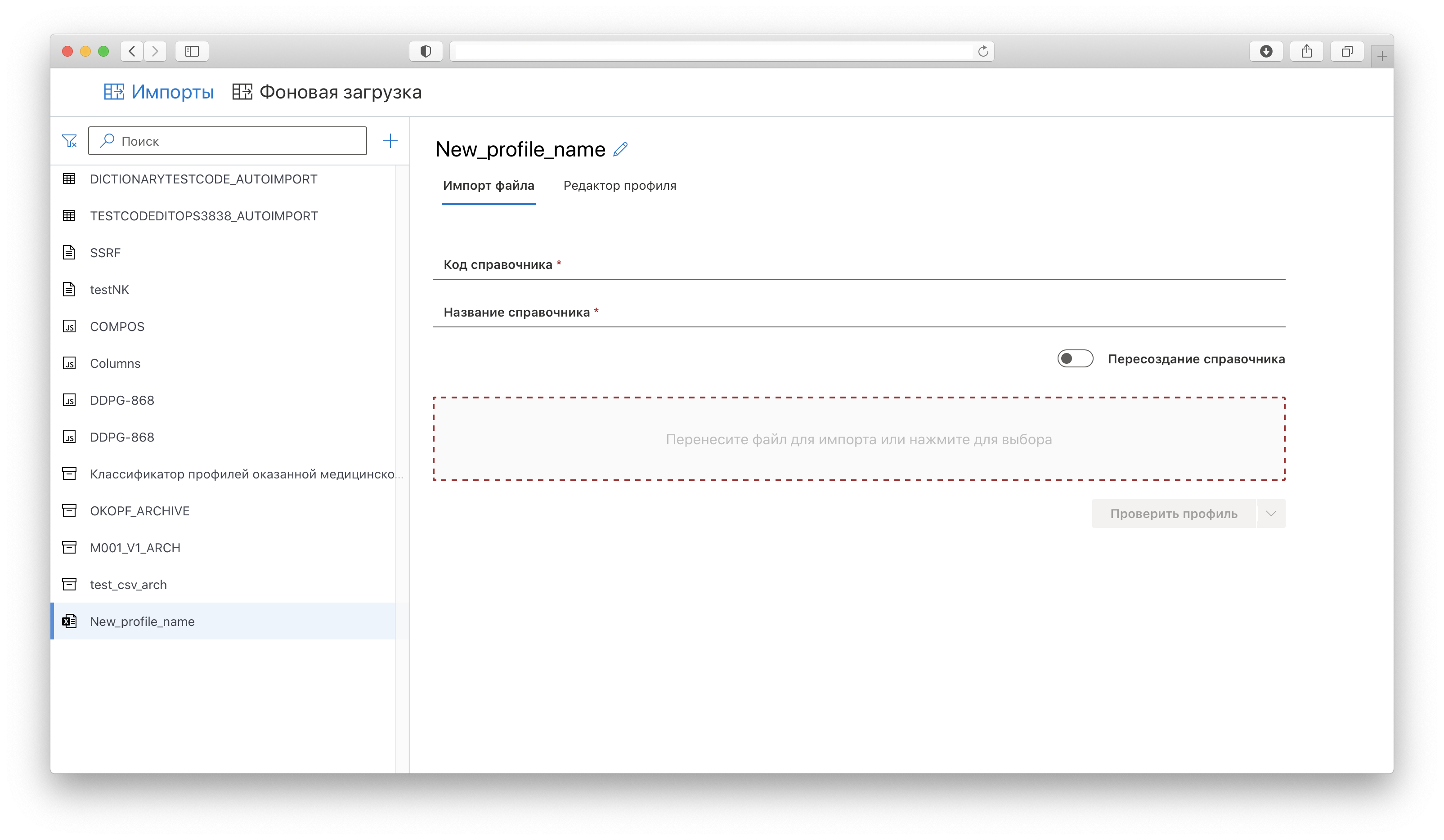The height and width of the screenshot is (840, 1444).
Task: Click the archive icon next to M001_V1_ARCH
Action: [x=69, y=548]
